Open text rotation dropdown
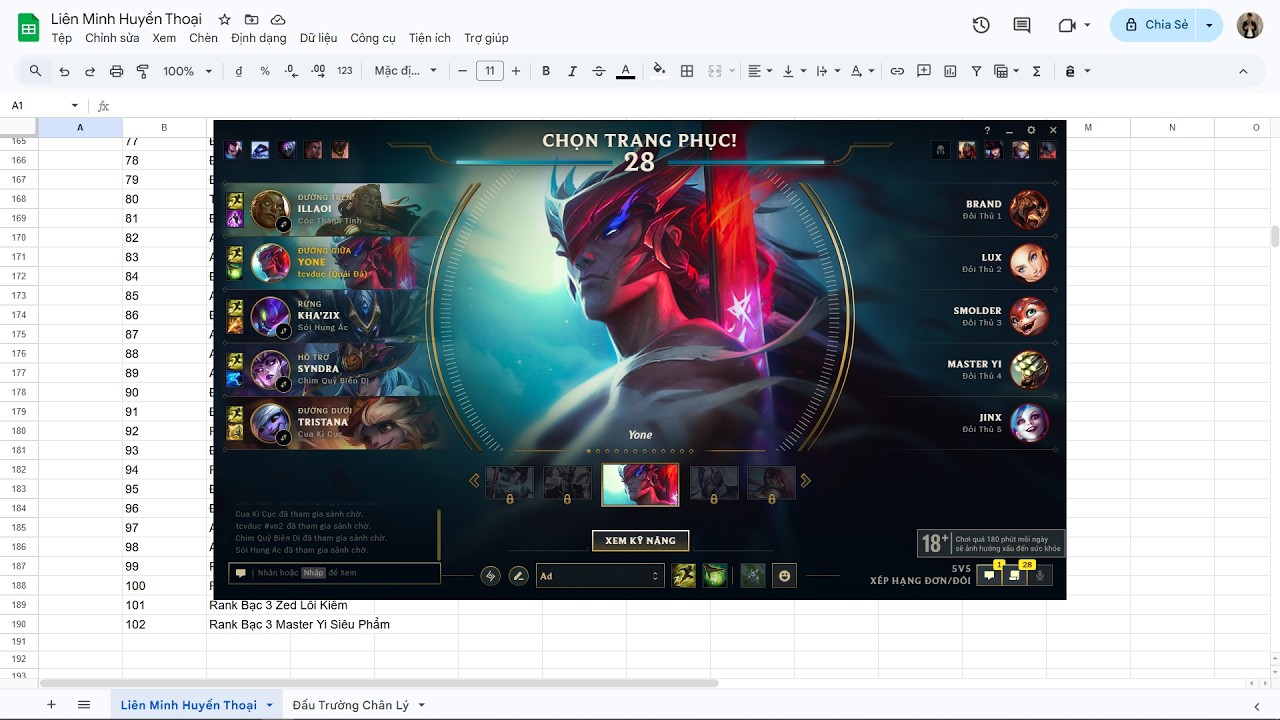Image resolution: width=1280 pixels, height=720 pixels. [862, 71]
